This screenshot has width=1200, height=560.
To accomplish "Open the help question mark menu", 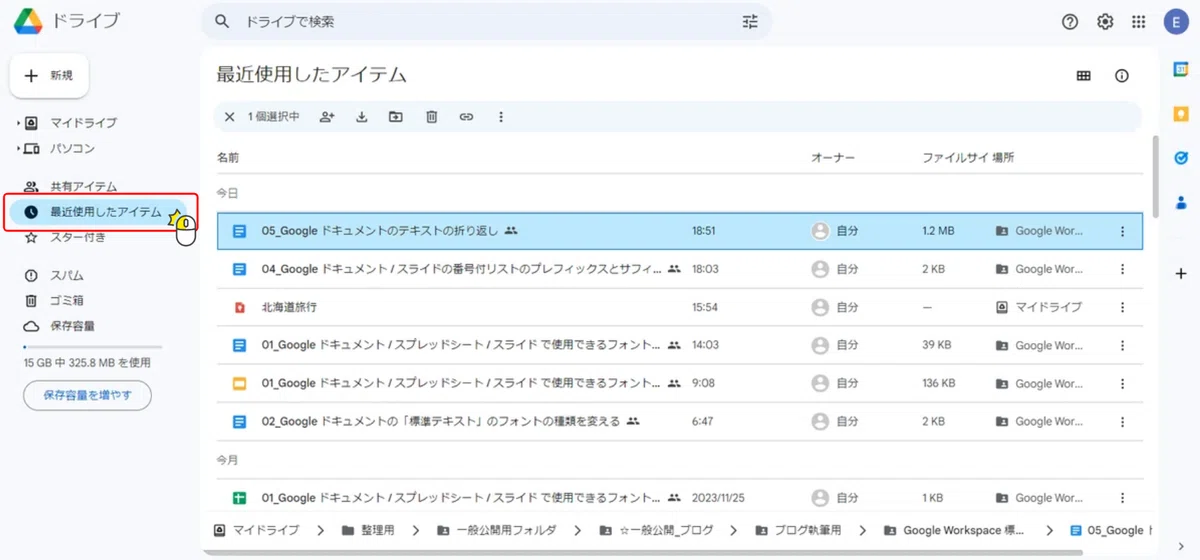I will point(1070,22).
